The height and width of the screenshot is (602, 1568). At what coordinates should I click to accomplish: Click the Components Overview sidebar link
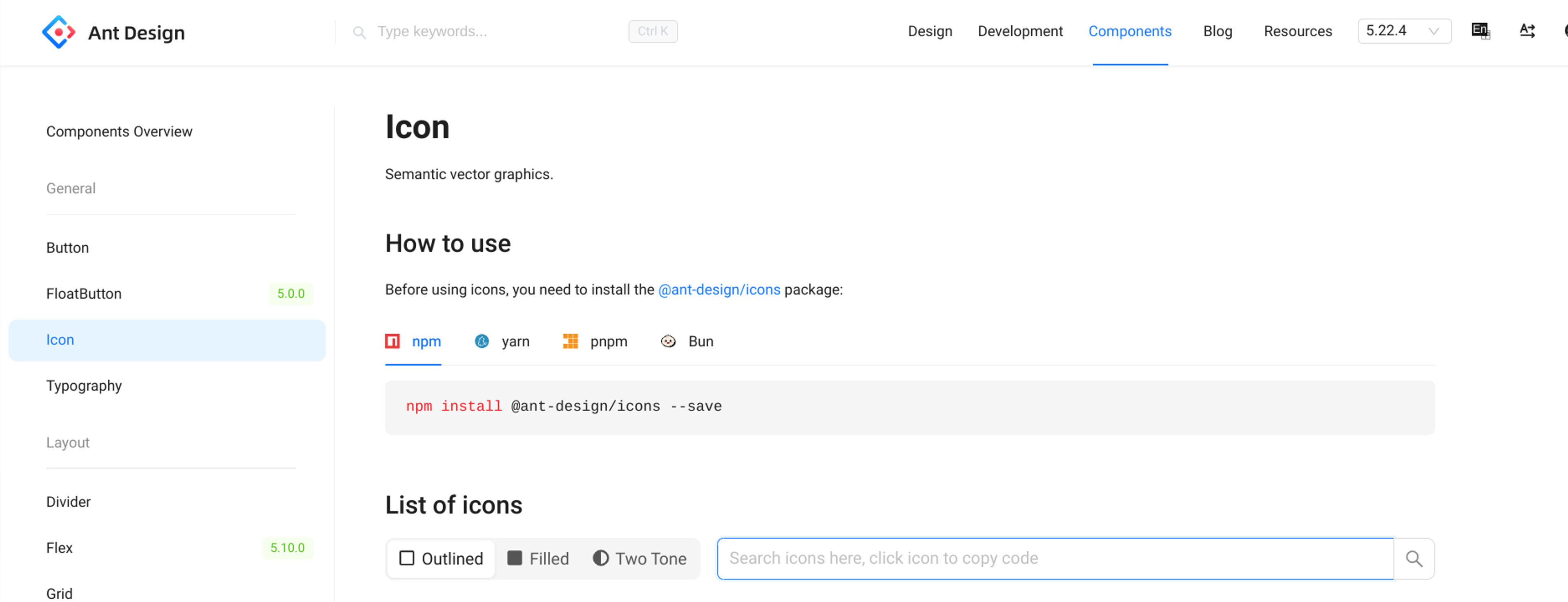tap(120, 131)
